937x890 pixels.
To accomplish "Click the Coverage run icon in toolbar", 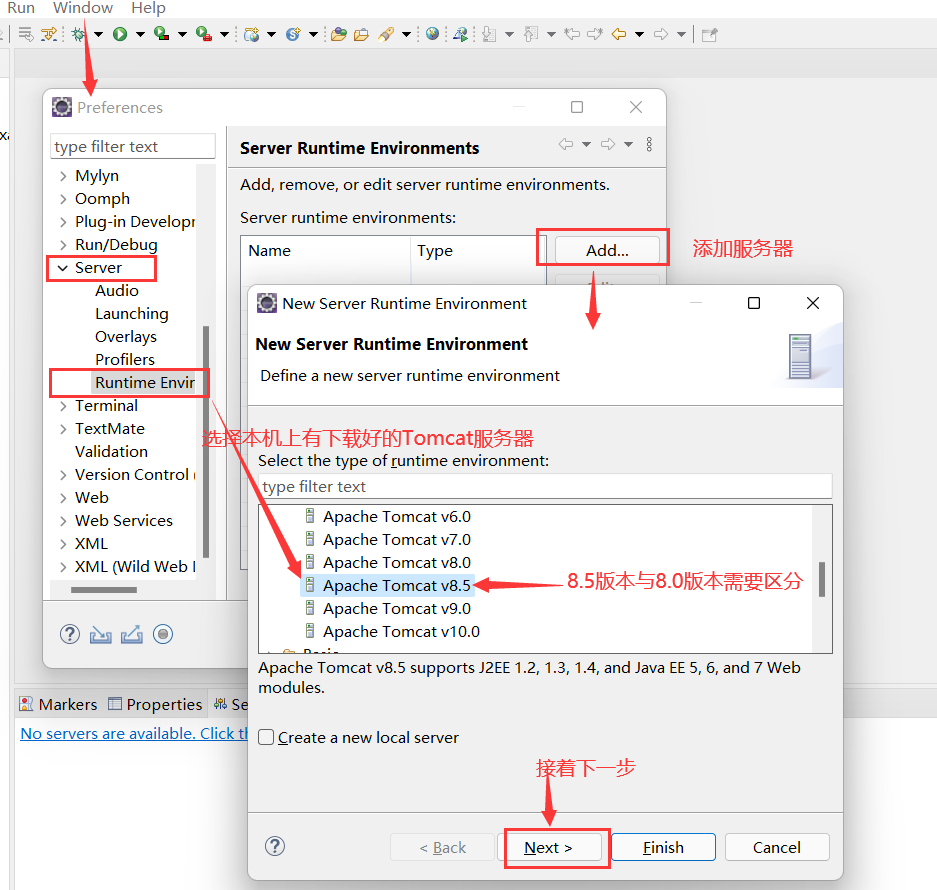I will coord(161,34).
